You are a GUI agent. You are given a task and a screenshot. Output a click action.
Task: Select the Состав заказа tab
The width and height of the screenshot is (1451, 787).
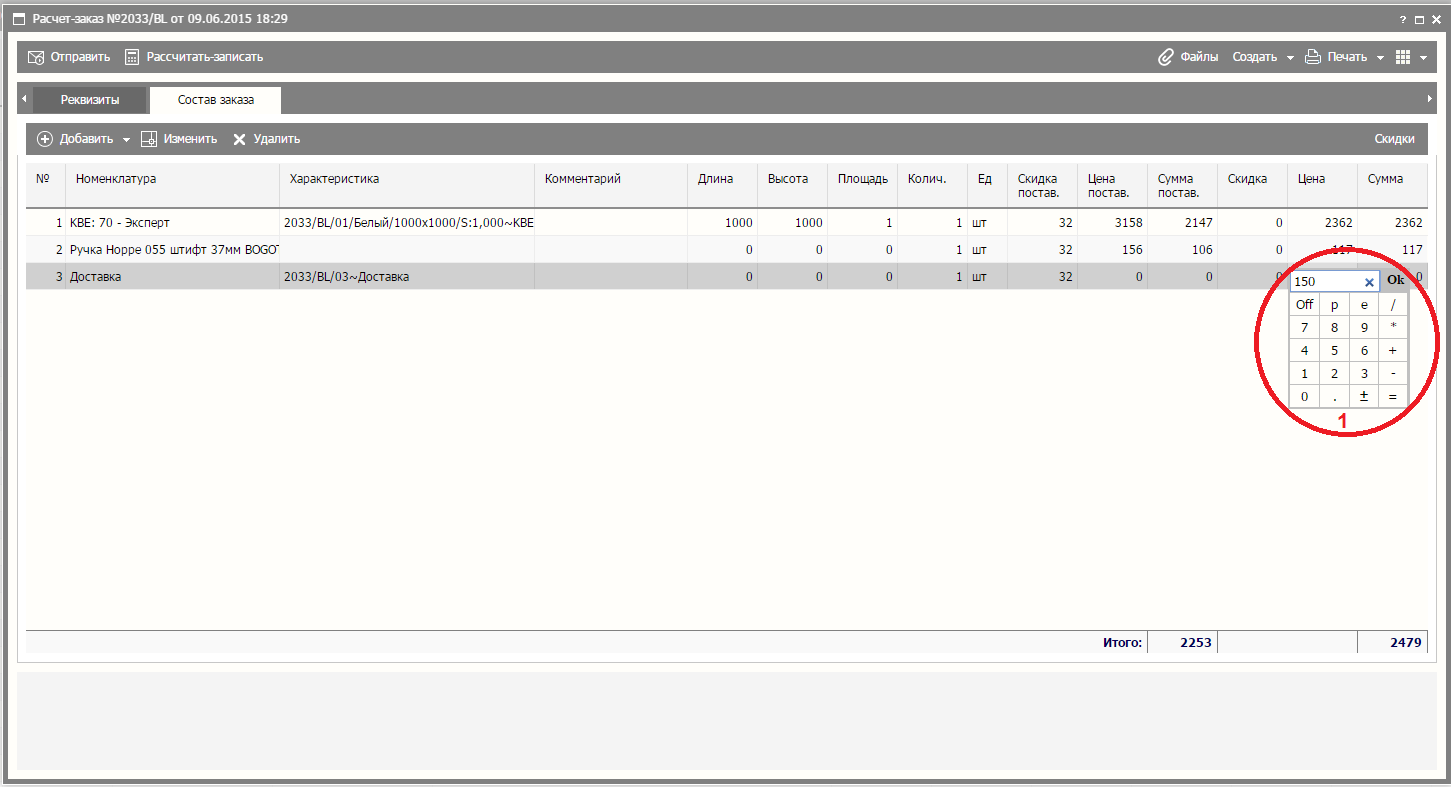point(215,100)
